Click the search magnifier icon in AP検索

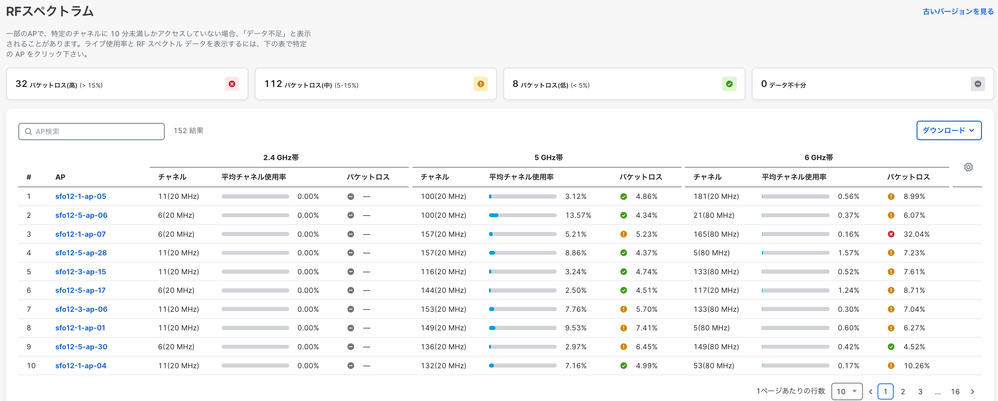tap(29, 131)
